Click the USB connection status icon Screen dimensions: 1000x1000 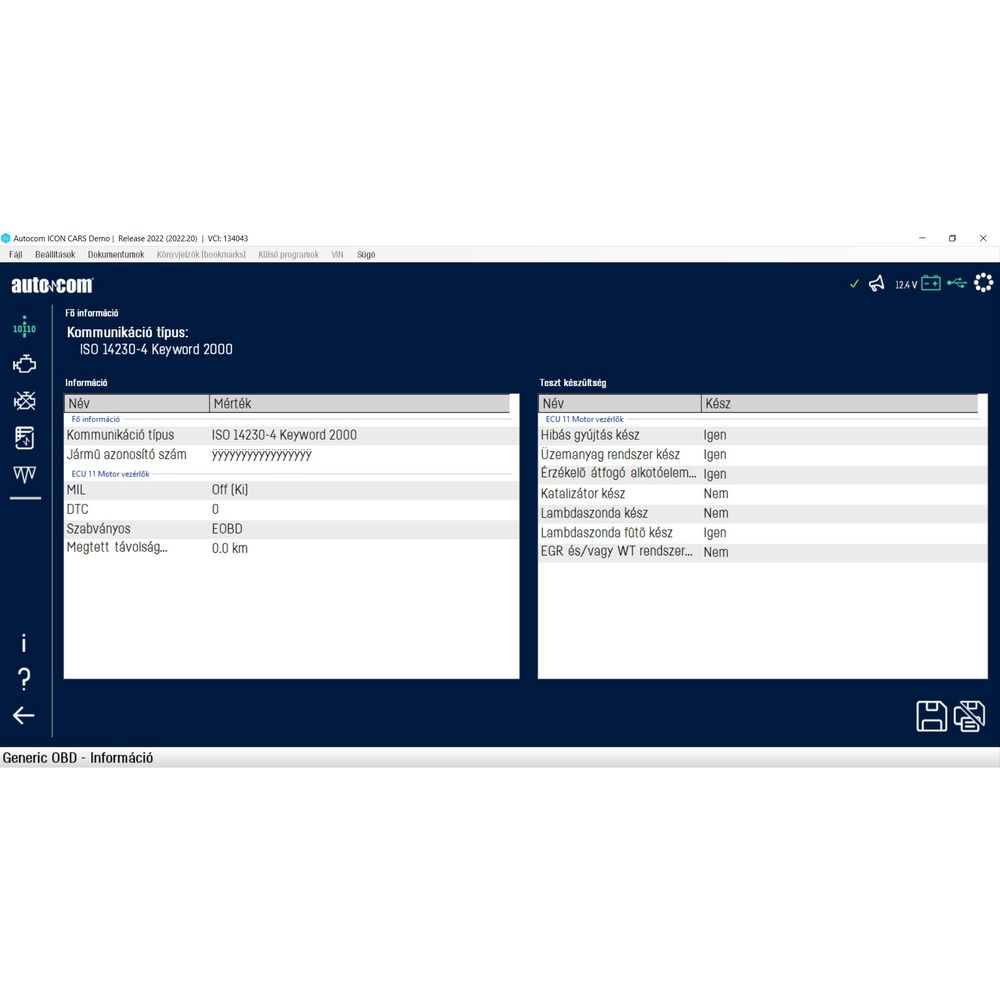(x=957, y=284)
